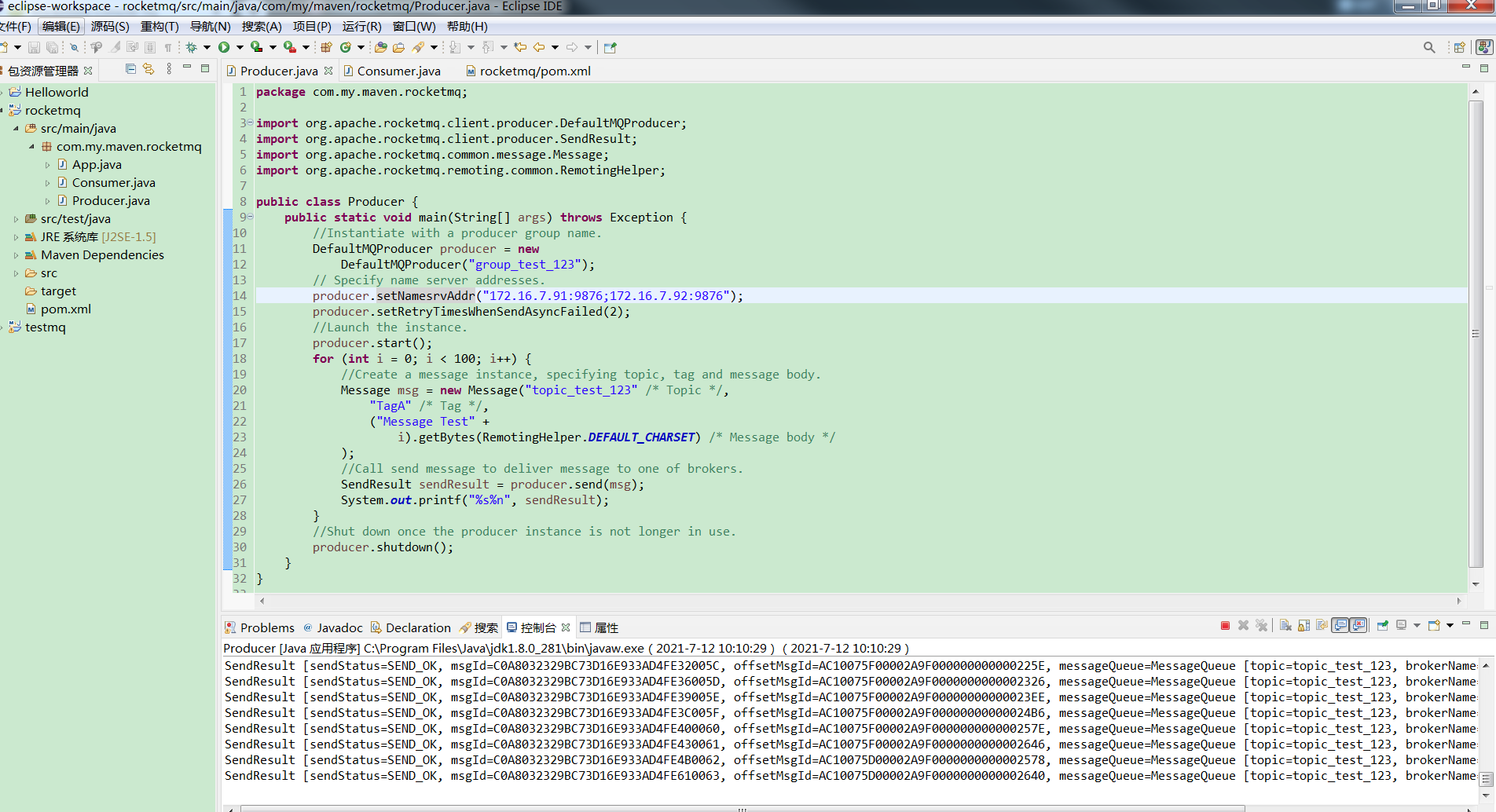1496x812 pixels.
Task: Toggle Scroll Lock in console toolbar
Action: pyautogui.click(x=1303, y=626)
